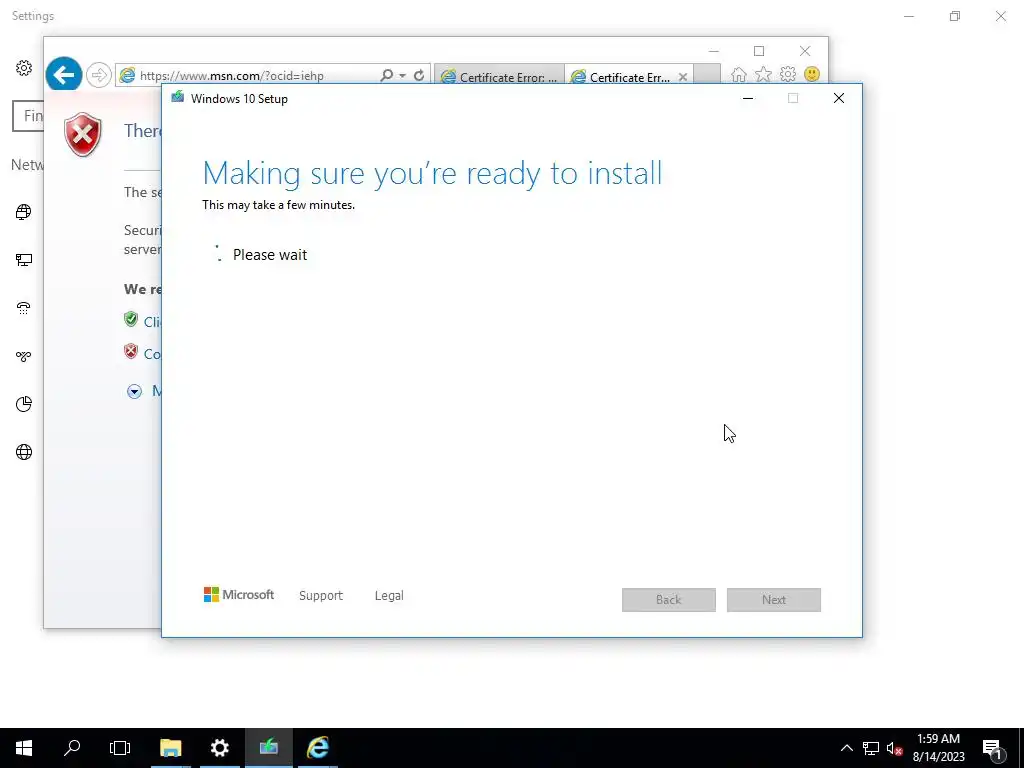Open the Windows Start menu
1024x768 pixels.
[24, 748]
